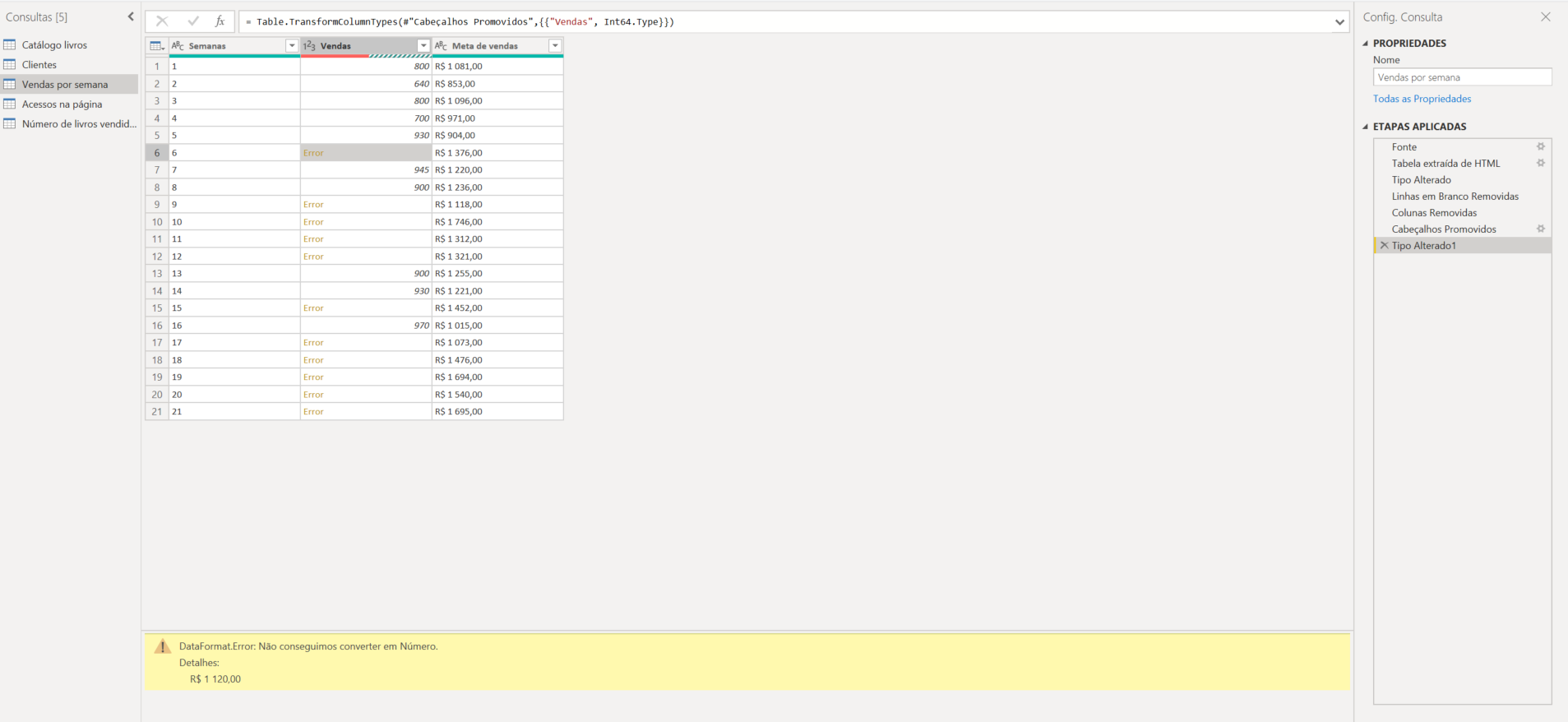1568x722 pixels.
Task: Click the 123 type icon of Vendas column
Action: point(309,46)
